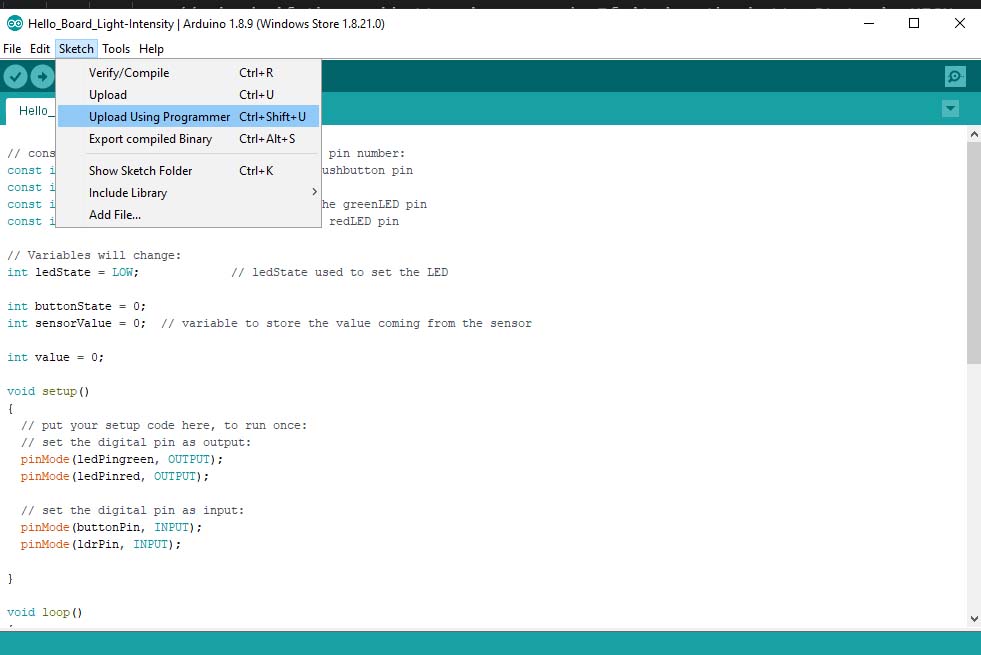Image resolution: width=981 pixels, height=655 pixels.
Task: Select Upload Using Programmer
Action: pos(188,116)
